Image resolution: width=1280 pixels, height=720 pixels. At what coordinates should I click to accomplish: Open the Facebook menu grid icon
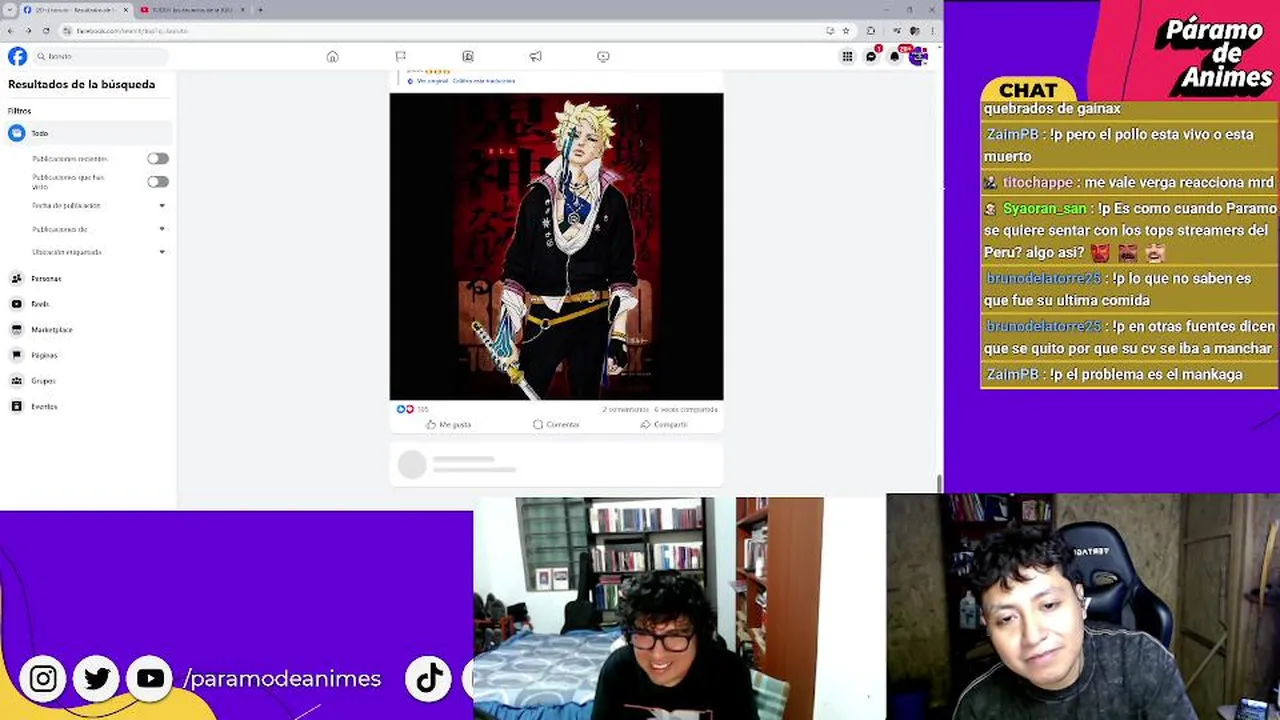(x=847, y=56)
